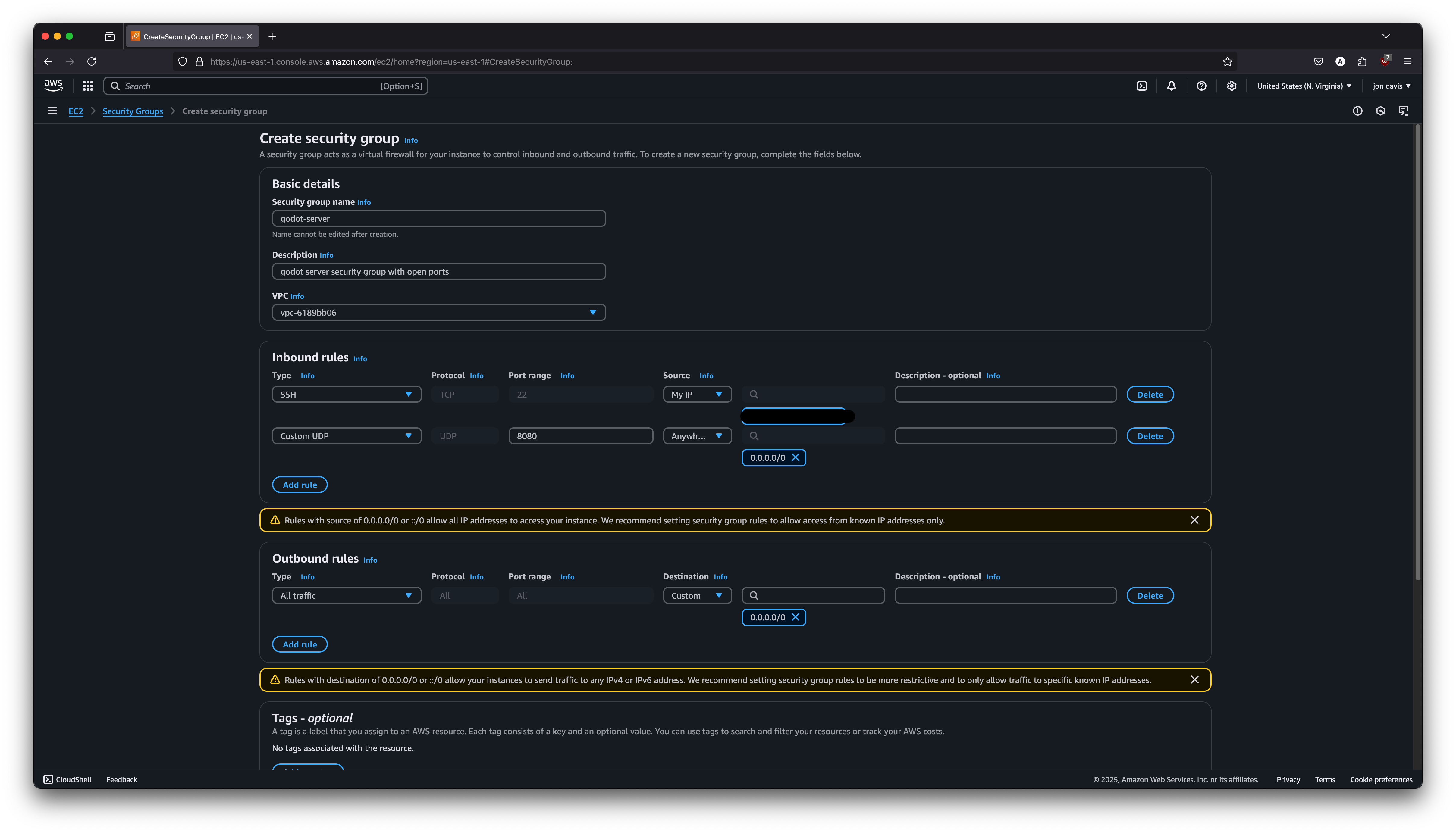Open Info link beside Inbound rules heading
The height and width of the screenshot is (833, 1456).
pos(360,359)
